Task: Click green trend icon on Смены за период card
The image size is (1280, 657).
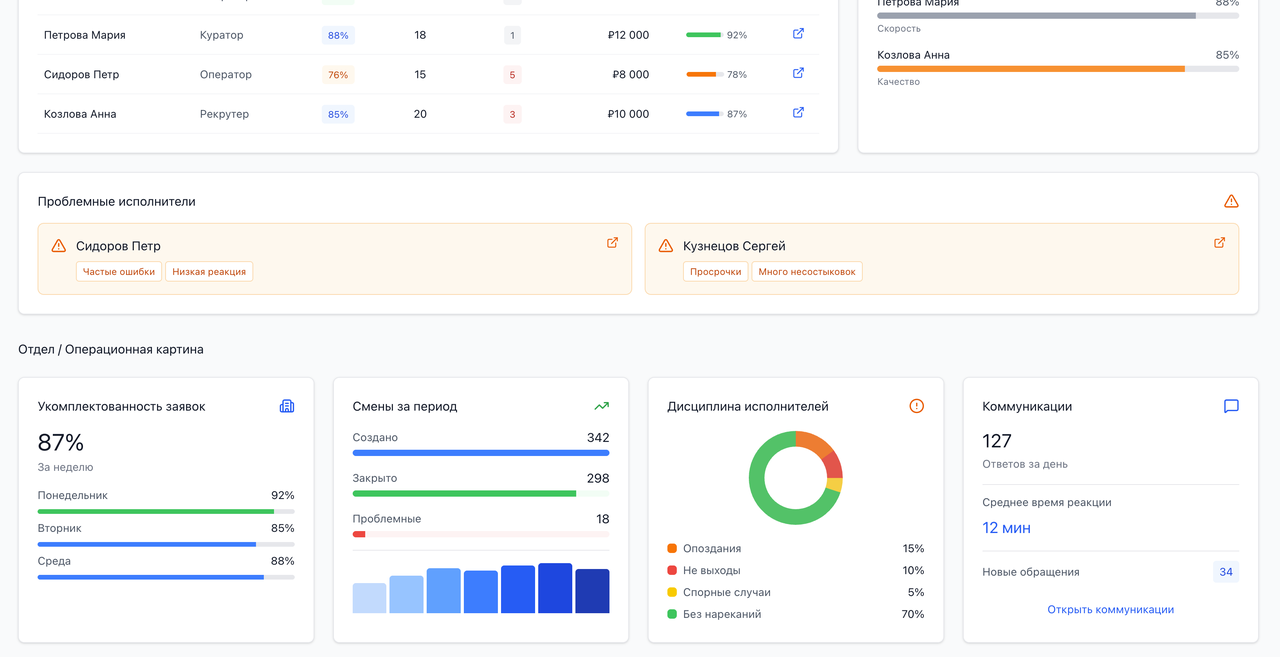Action: point(601,406)
